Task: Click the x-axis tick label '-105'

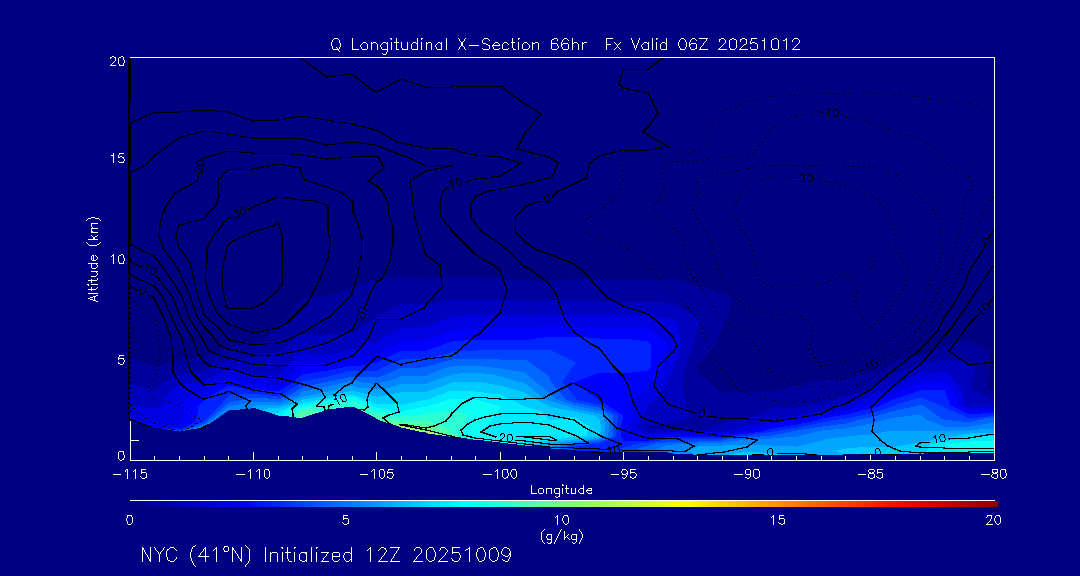Action: (376, 474)
